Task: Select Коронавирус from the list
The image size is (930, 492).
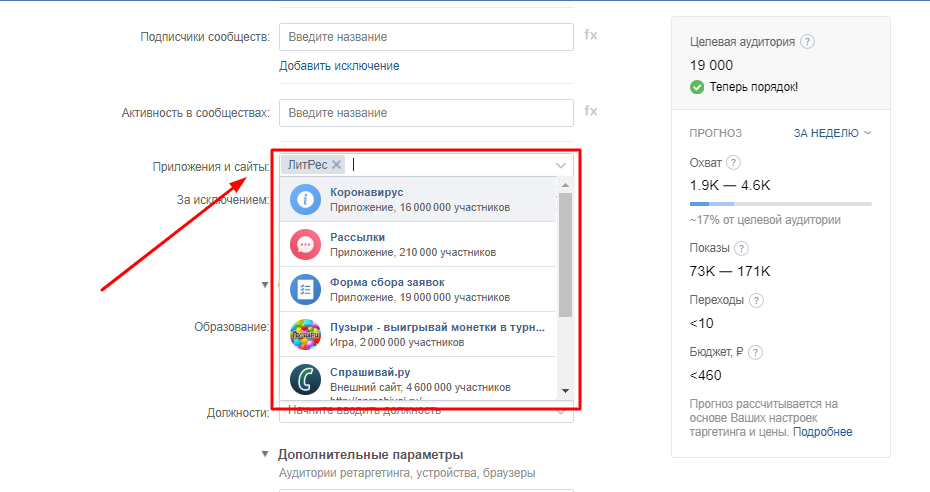Action: (x=418, y=200)
